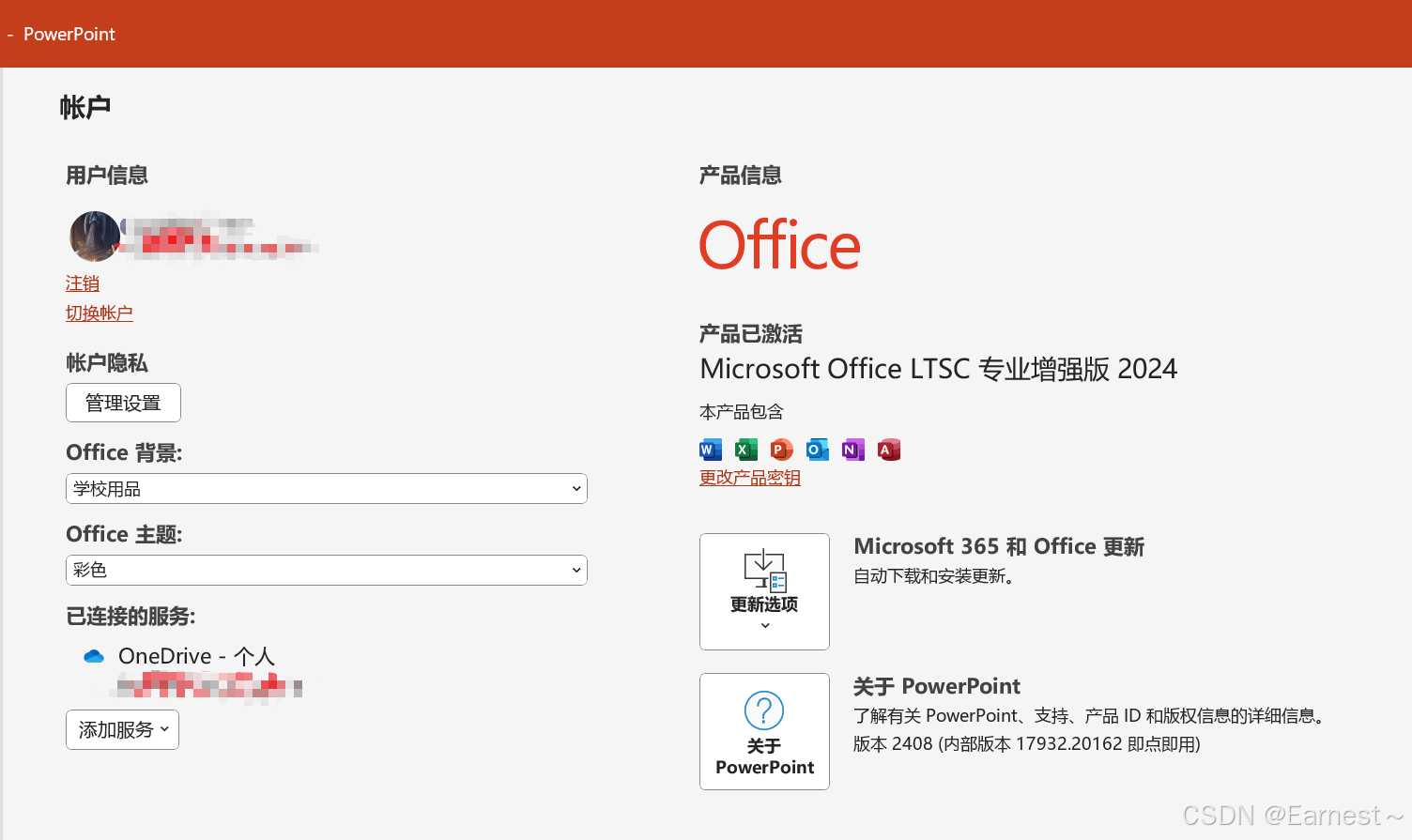Click the PowerPoint app icon under 本产品包含

[x=781, y=450]
